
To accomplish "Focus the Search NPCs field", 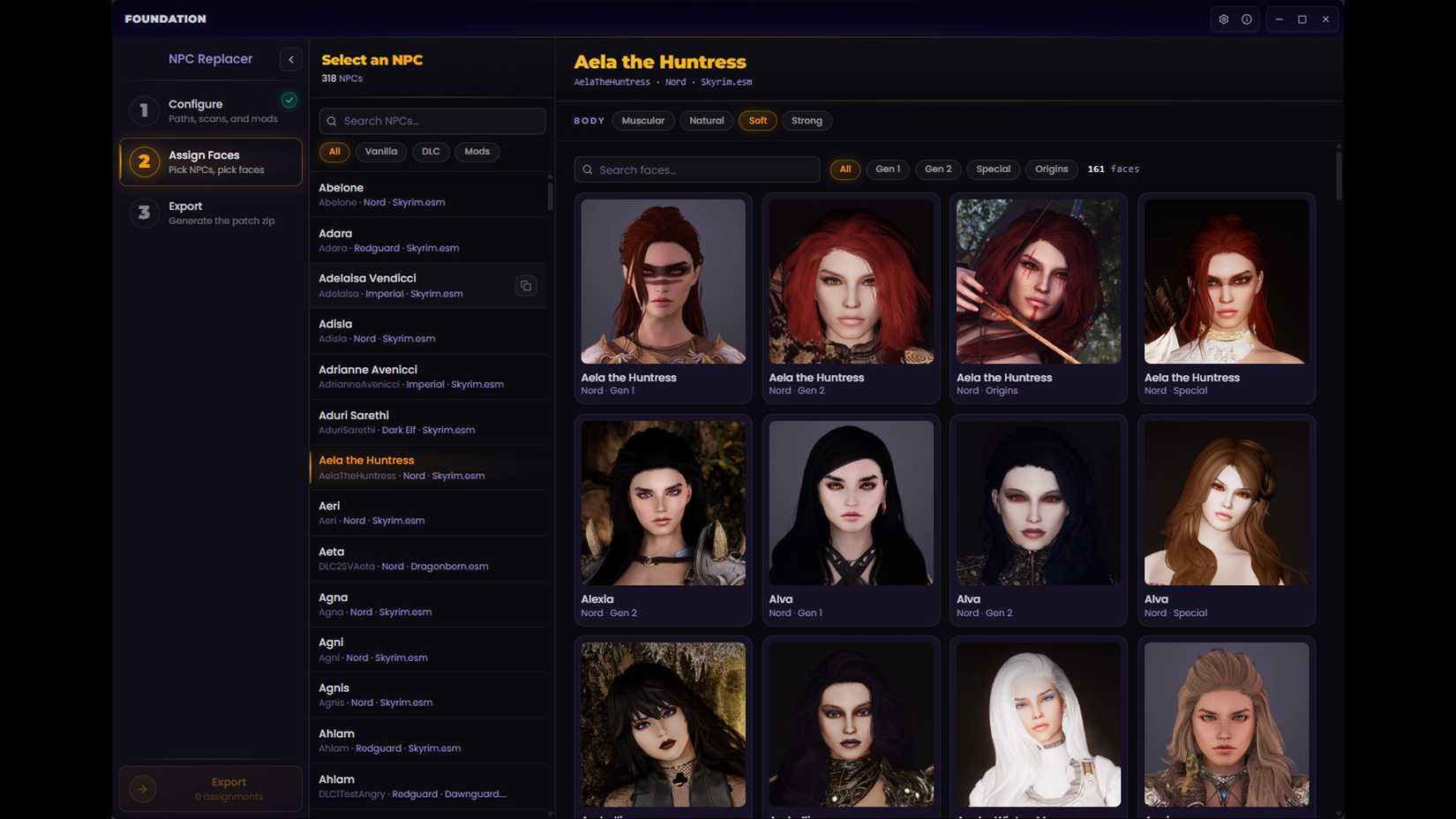I will pyautogui.click(x=432, y=121).
